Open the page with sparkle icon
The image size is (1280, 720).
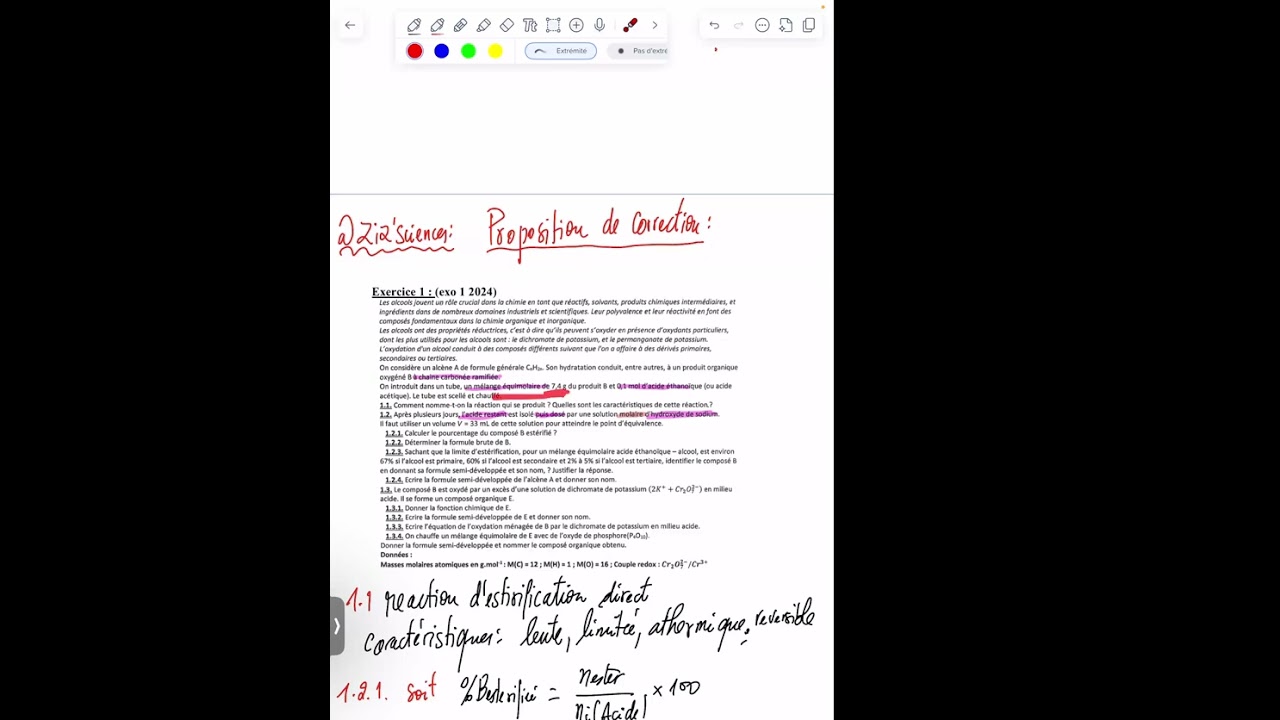pyautogui.click(x=786, y=25)
